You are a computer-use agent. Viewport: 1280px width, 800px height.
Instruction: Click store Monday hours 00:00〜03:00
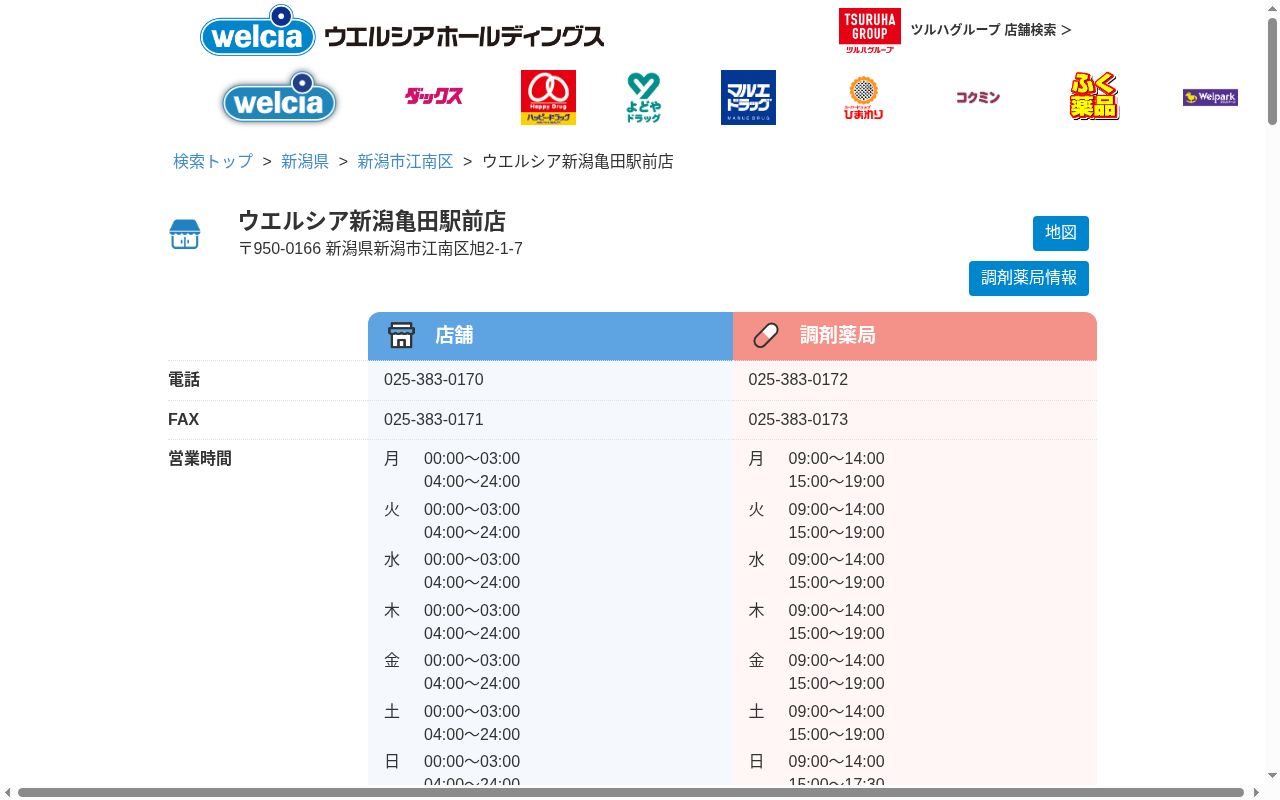(472, 459)
